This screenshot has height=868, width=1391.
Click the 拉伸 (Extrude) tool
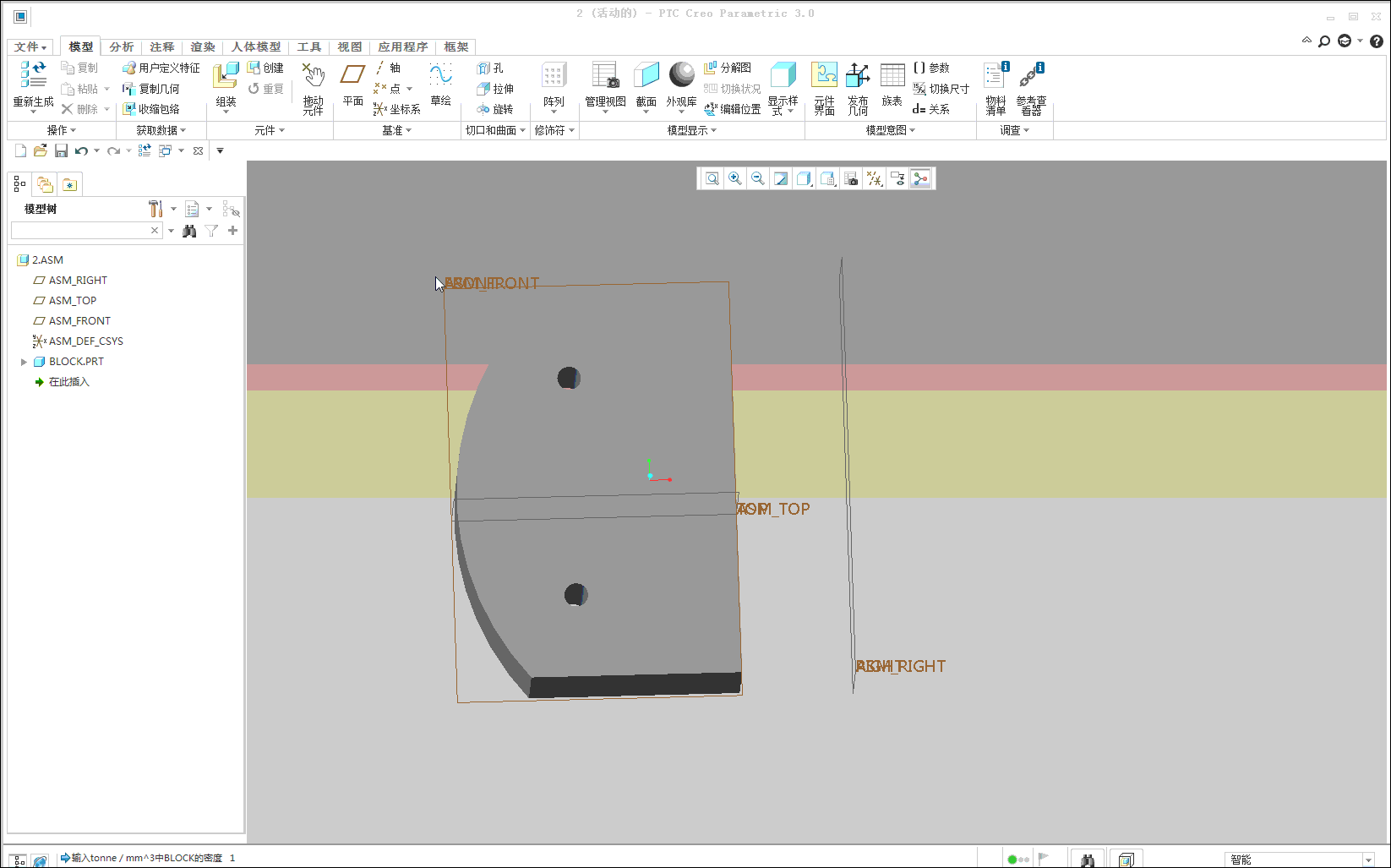click(495, 88)
